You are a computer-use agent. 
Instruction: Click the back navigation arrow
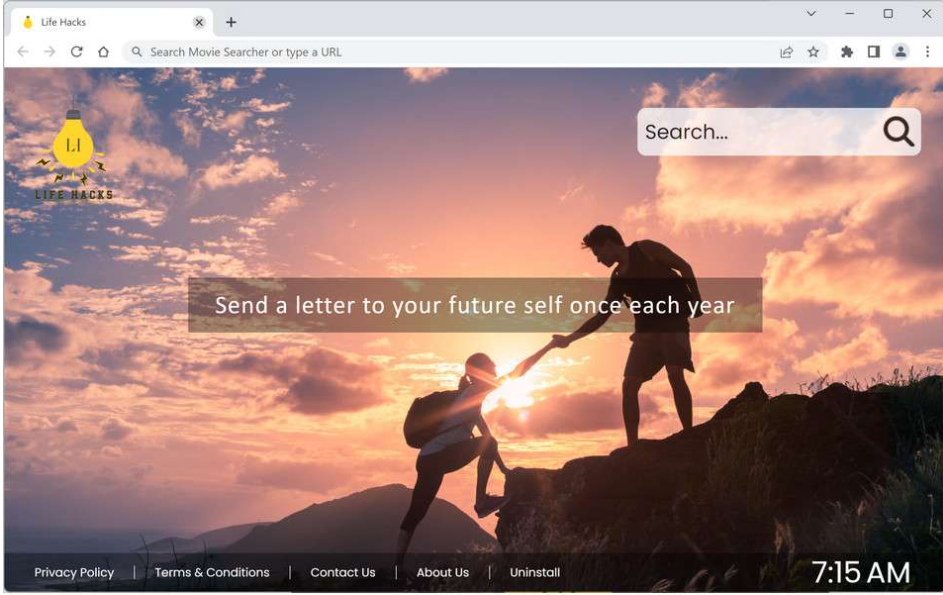pos(23,52)
